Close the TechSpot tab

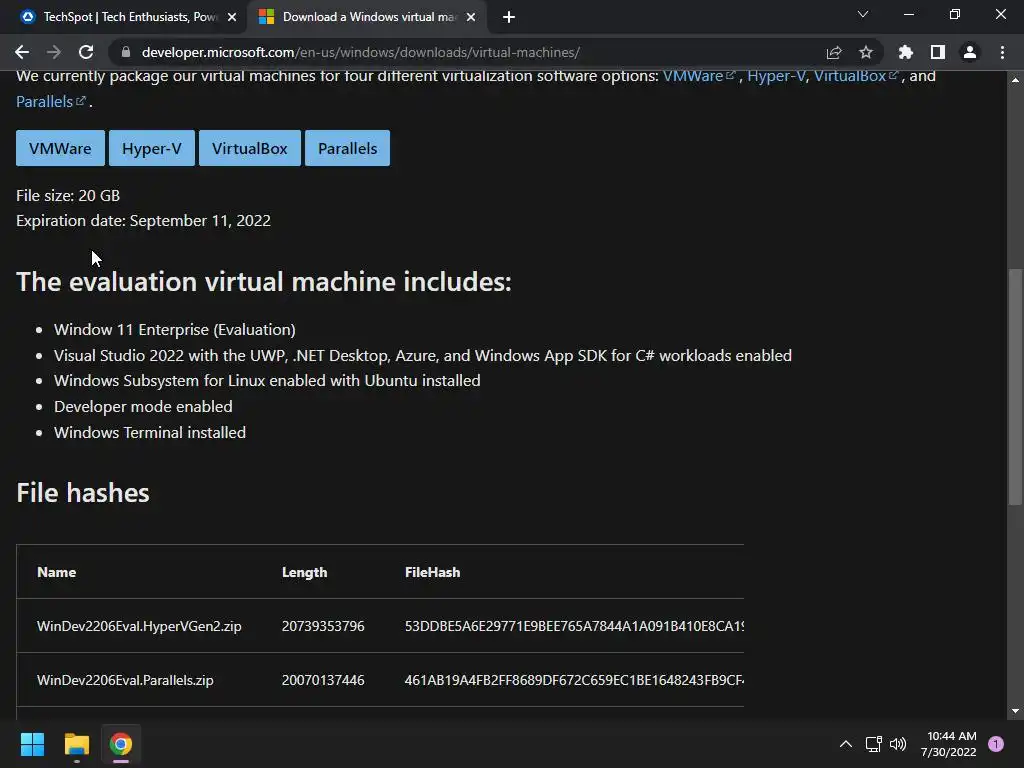[x=232, y=17]
